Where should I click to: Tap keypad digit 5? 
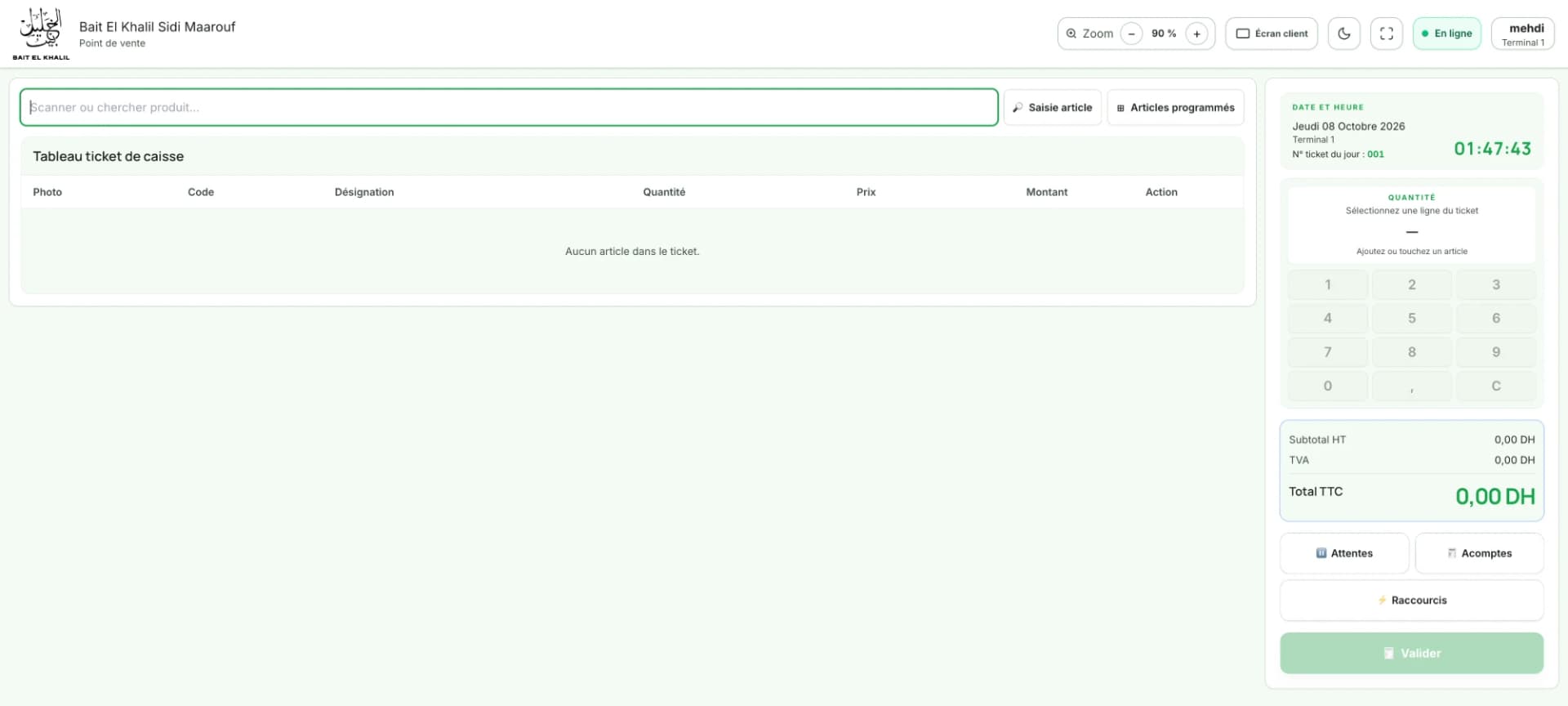(x=1412, y=318)
